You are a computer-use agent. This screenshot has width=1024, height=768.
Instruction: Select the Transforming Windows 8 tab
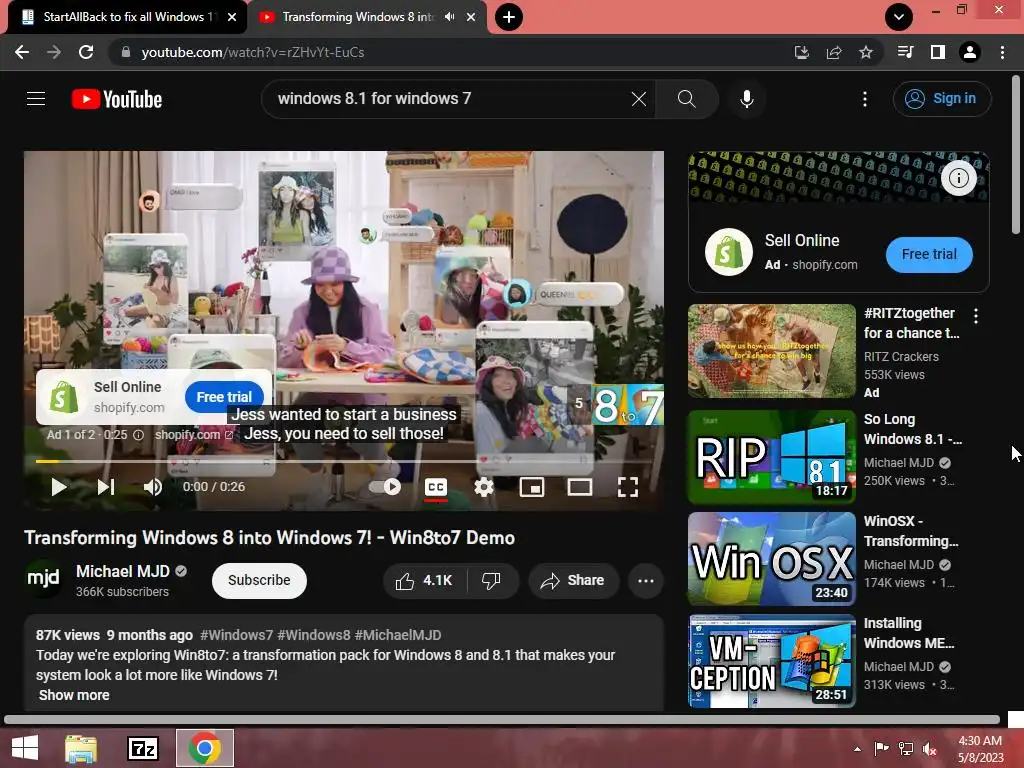click(x=356, y=17)
